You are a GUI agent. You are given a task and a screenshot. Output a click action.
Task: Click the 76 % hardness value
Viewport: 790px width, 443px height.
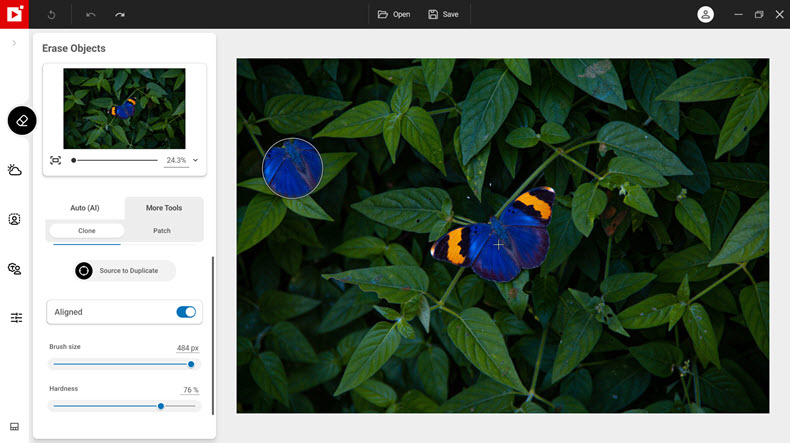[190, 390]
